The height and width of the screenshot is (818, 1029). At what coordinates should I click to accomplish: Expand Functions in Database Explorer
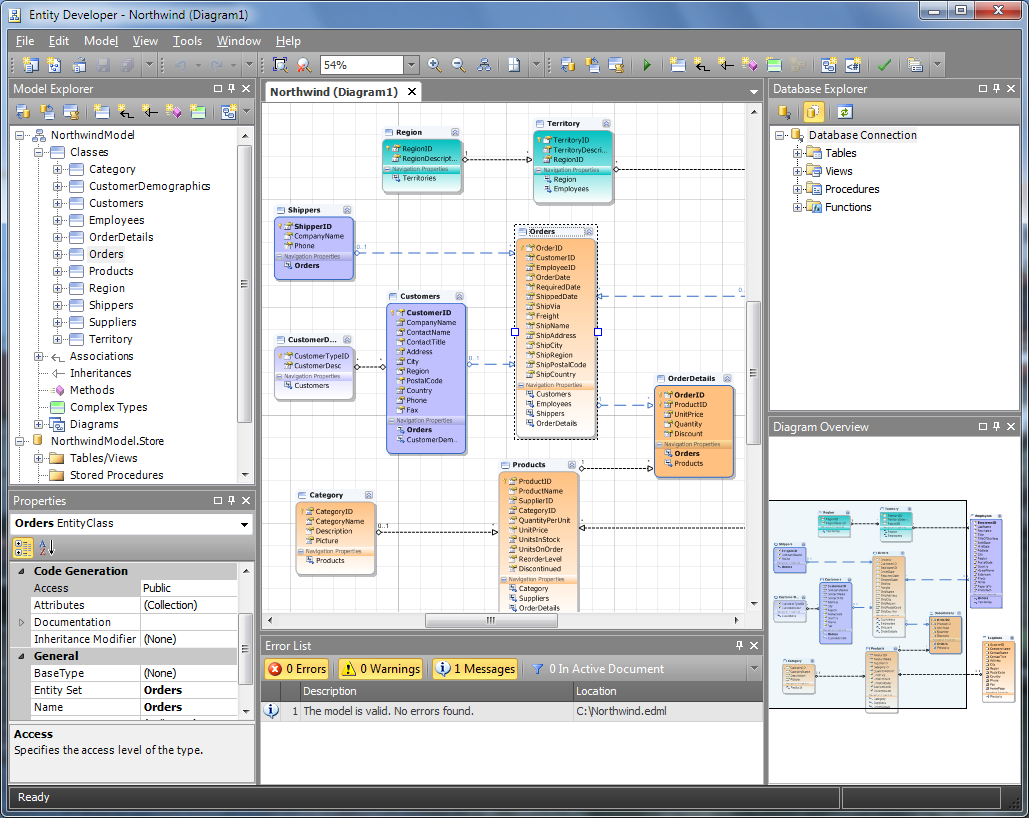(x=797, y=207)
